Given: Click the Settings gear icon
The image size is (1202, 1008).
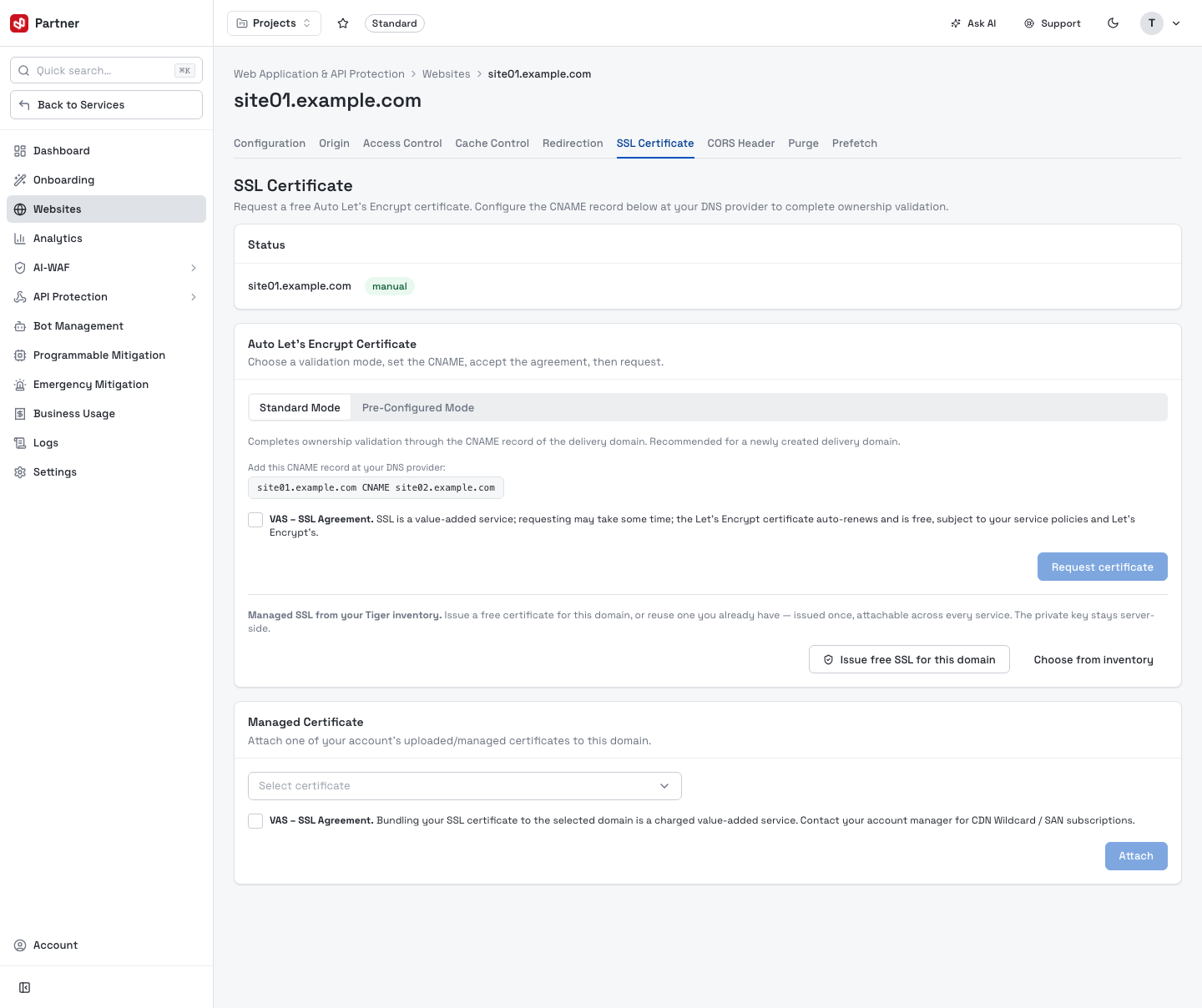Looking at the screenshot, I should 20,472.
